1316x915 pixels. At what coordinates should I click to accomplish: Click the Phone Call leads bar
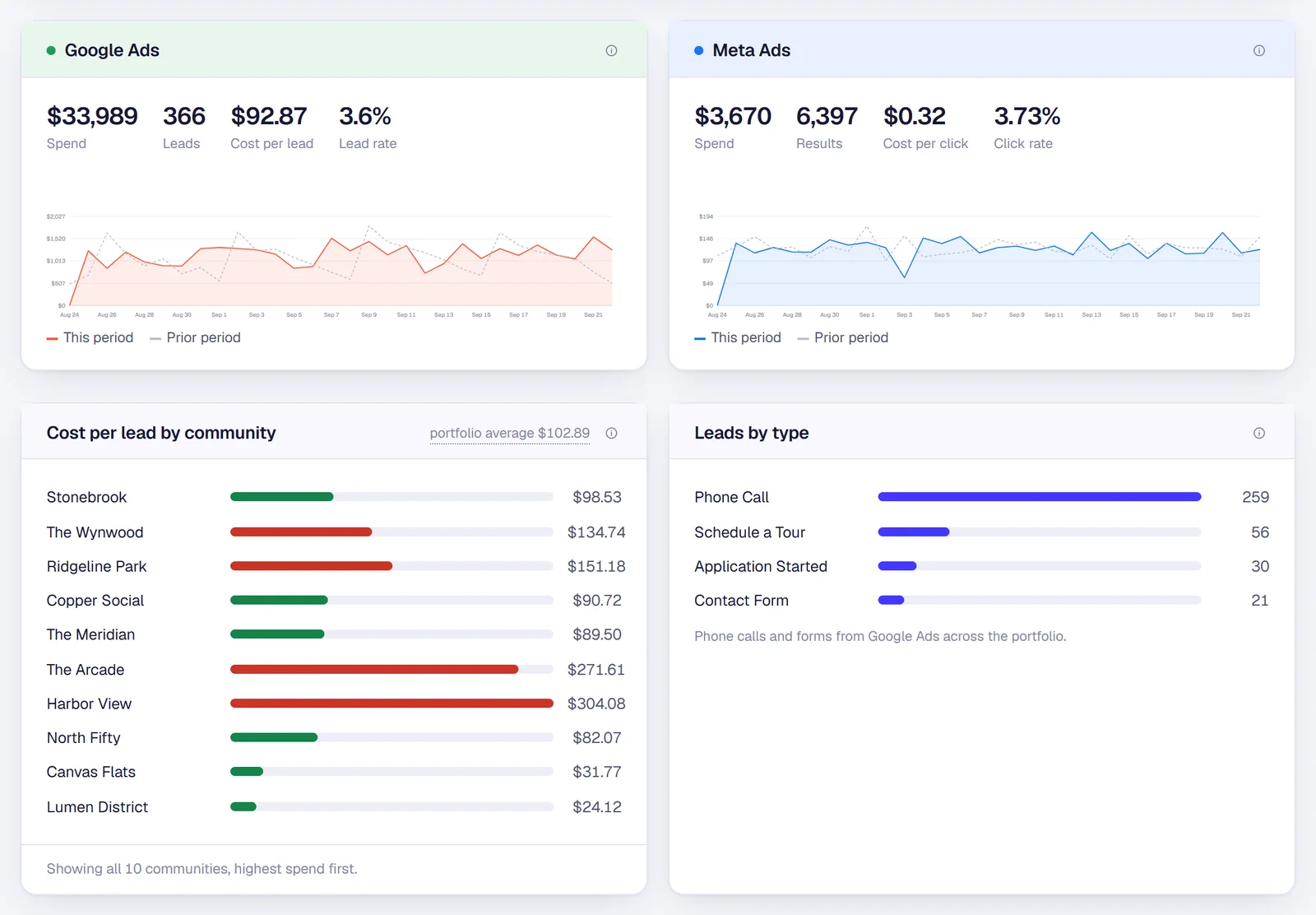tap(1040, 497)
